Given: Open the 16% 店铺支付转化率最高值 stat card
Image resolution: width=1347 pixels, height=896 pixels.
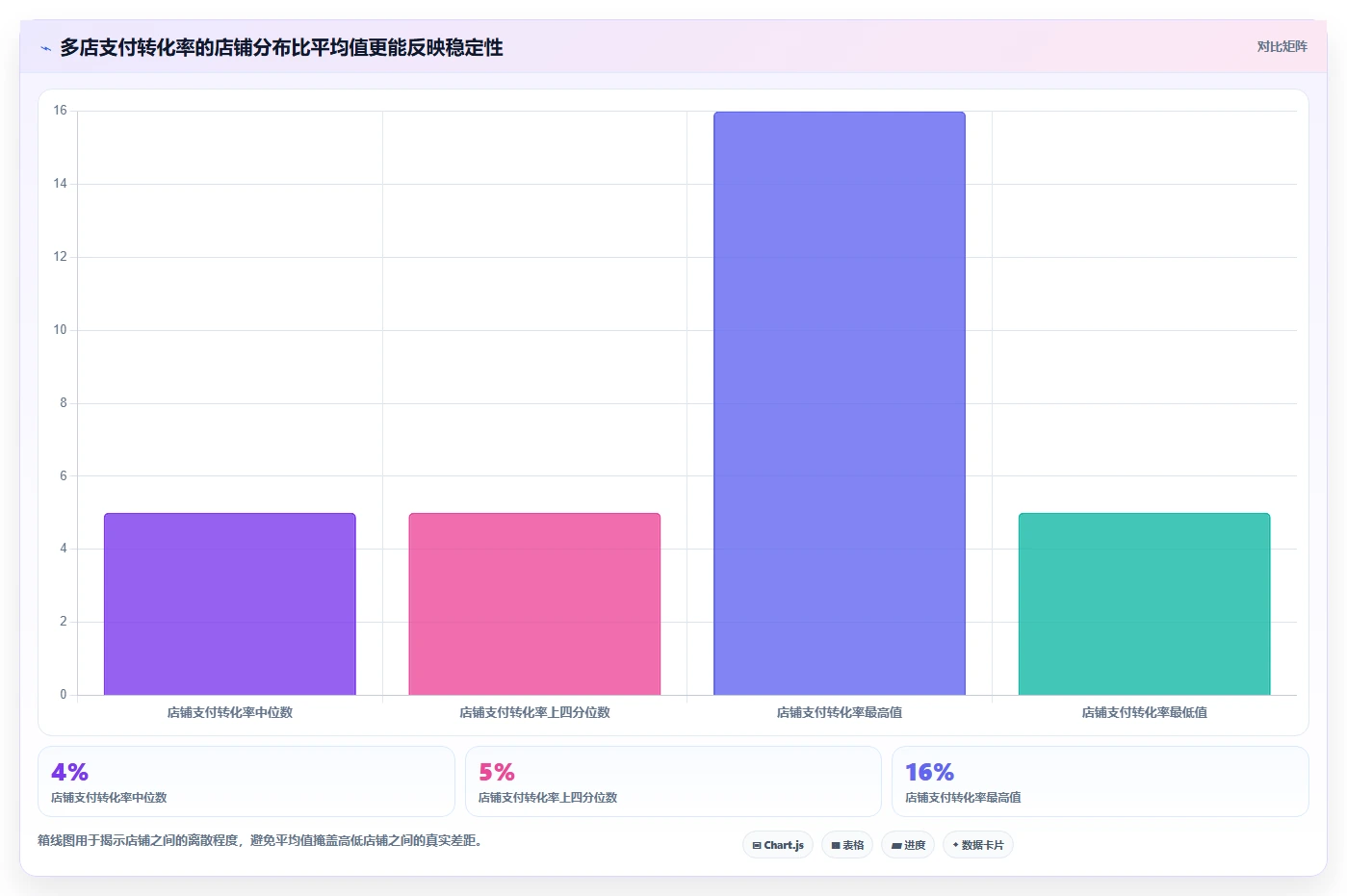Looking at the screenshot, I should point(1101,781).
